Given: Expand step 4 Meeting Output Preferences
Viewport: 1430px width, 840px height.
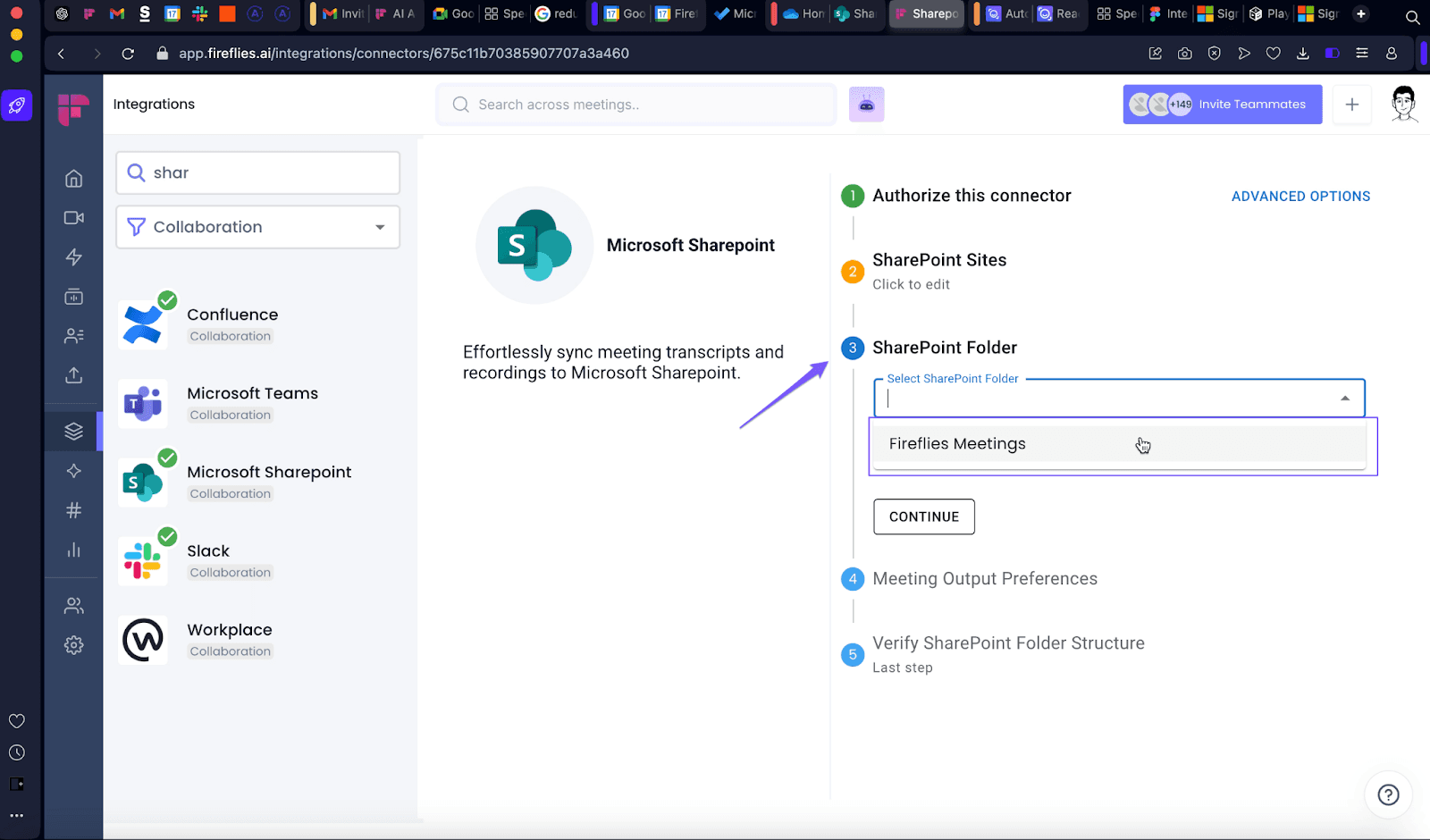Looking at the screenshot, I should (985, 579).
